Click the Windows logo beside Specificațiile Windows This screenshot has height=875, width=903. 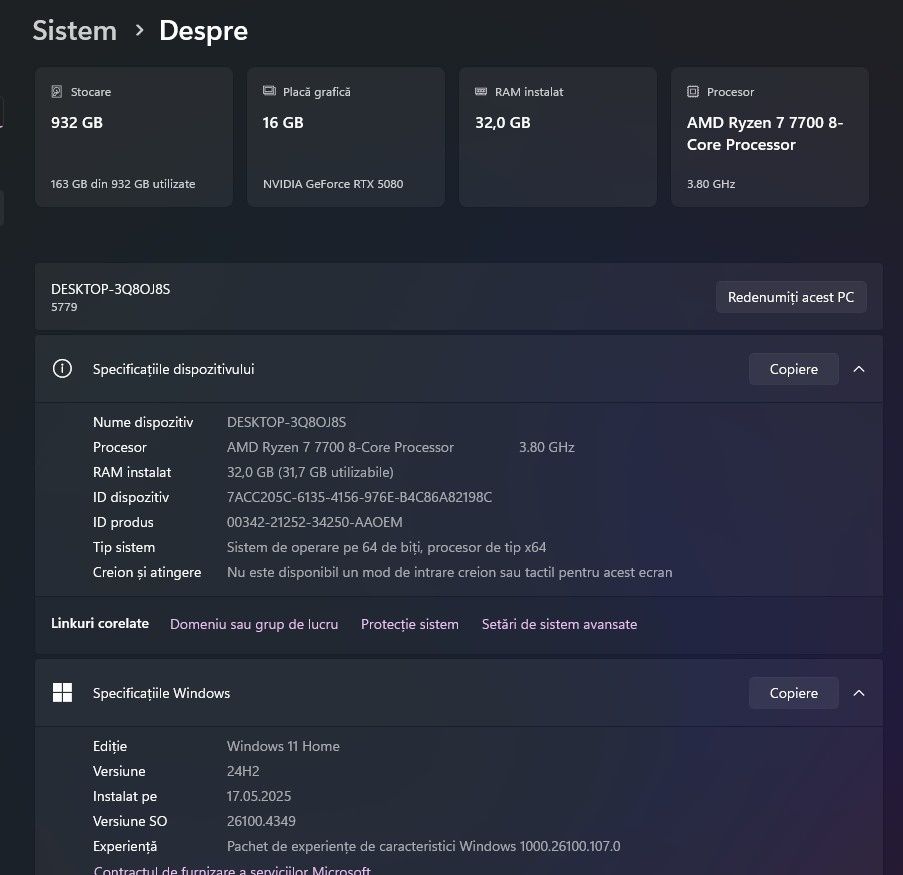click(62, 692)
